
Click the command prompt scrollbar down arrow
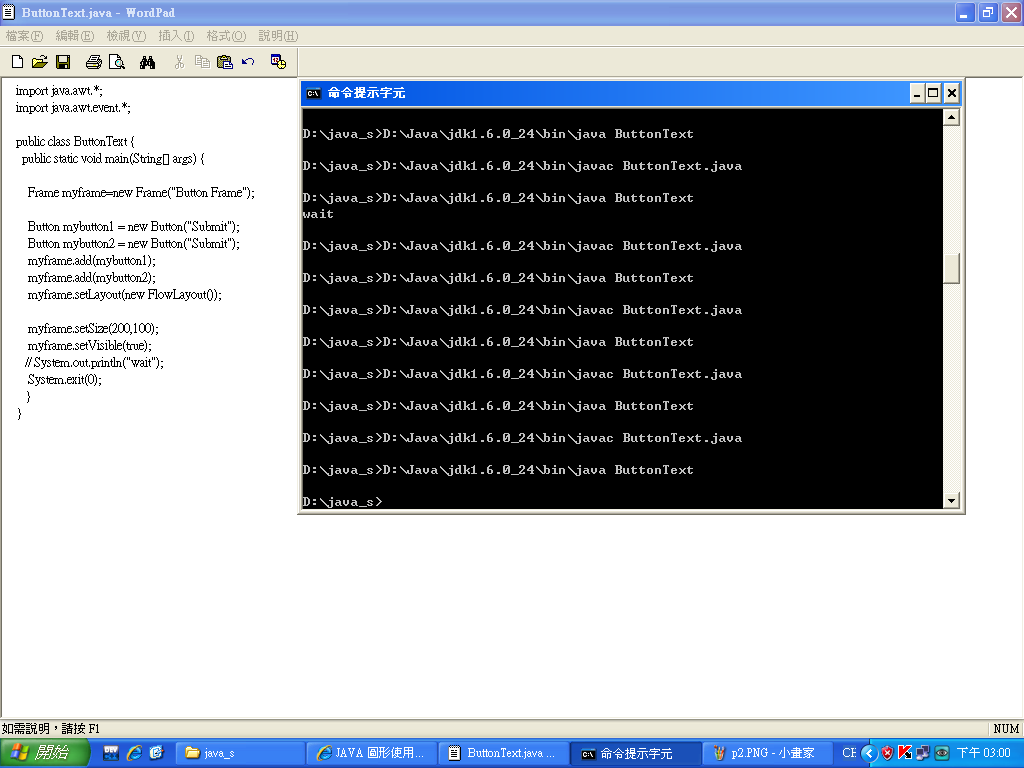click(x=952, y=501)
